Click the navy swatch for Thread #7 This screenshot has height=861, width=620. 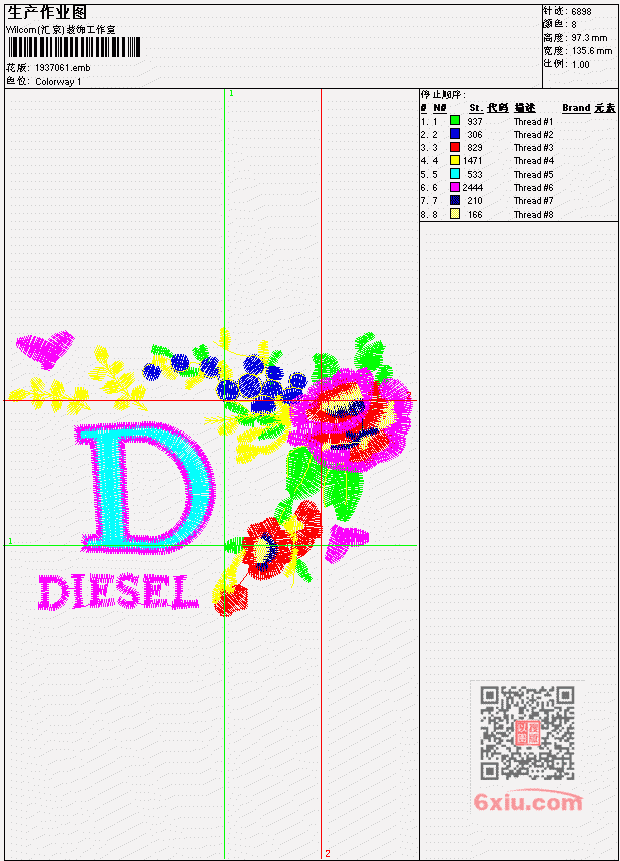point(455,200)
